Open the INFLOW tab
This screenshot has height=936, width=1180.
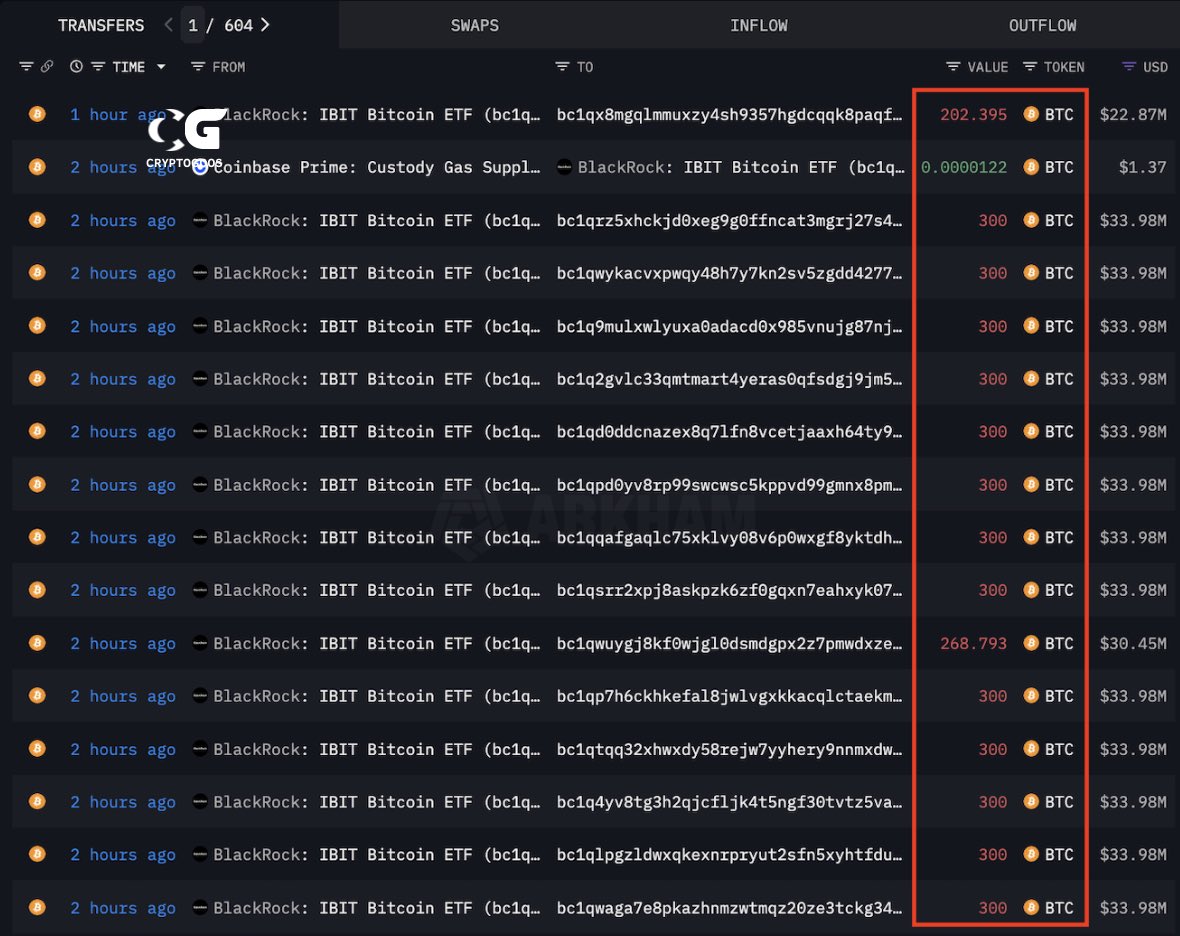pyautogui.click(x=759, y=25)
